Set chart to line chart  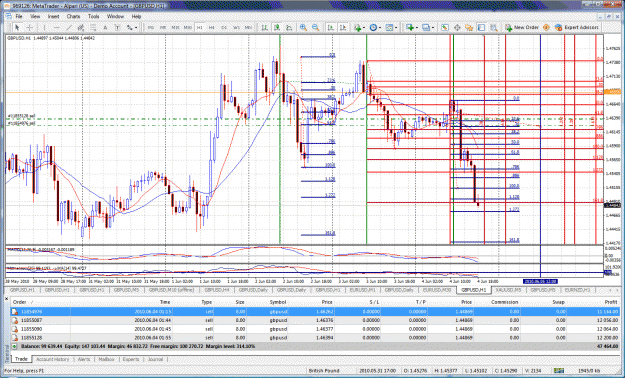coord(289,28)
